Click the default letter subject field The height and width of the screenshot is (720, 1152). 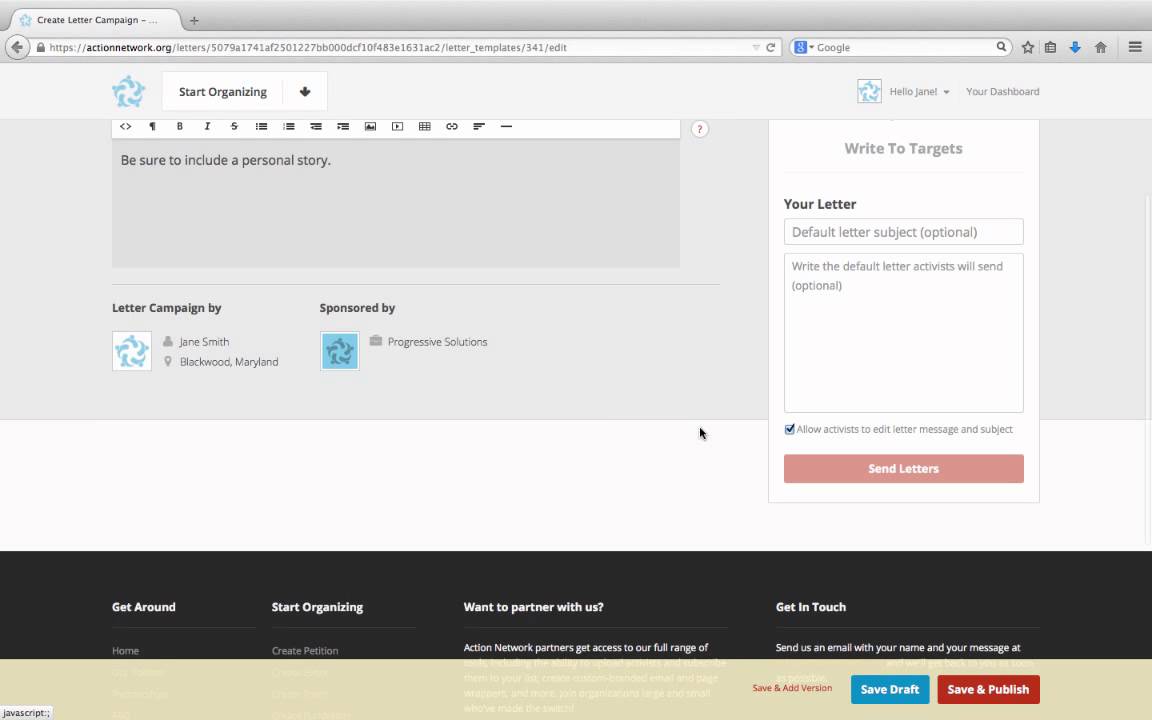click(x=903, y=232)
